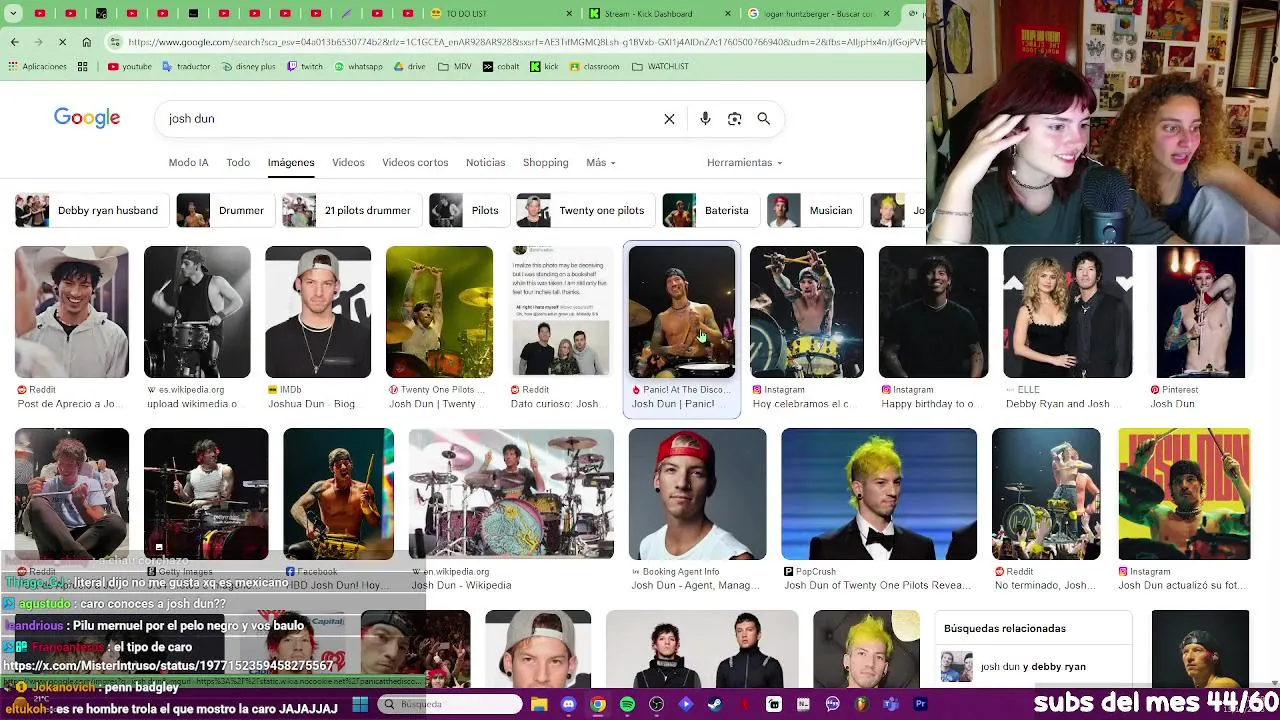Viewport: 1280px width, 720px height.
Task: Switch to TO DO LIST browser tab
Action: tap(500, 14)
